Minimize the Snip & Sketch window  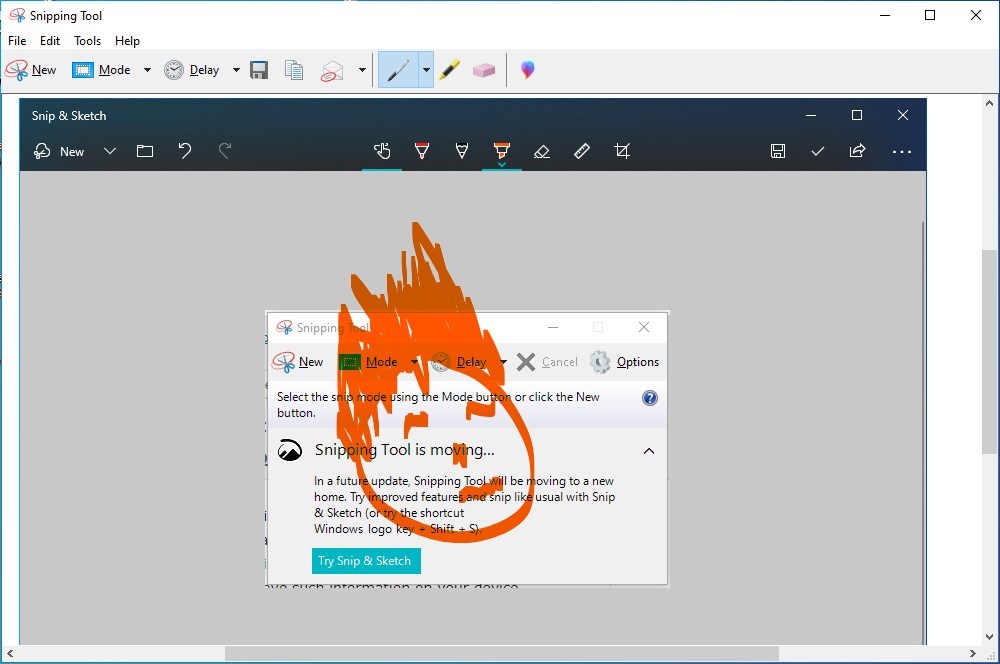tap(811, 115)
